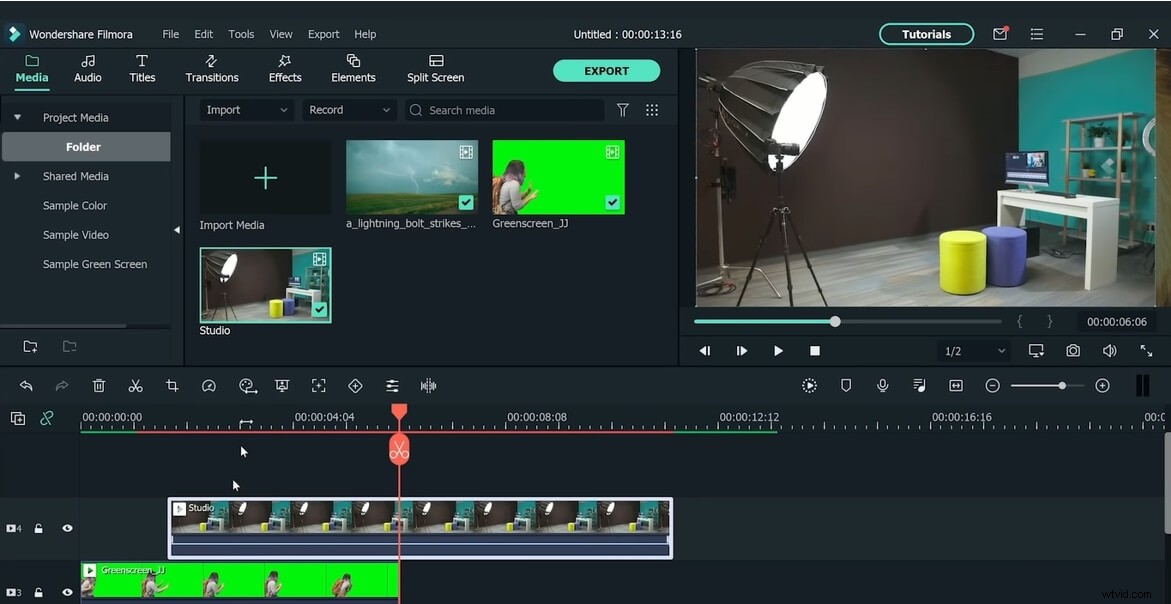Viewport: 1171px width, 604px height.
Task: Select the Crop tool in timeline toolbar
Action: (172, 386)
